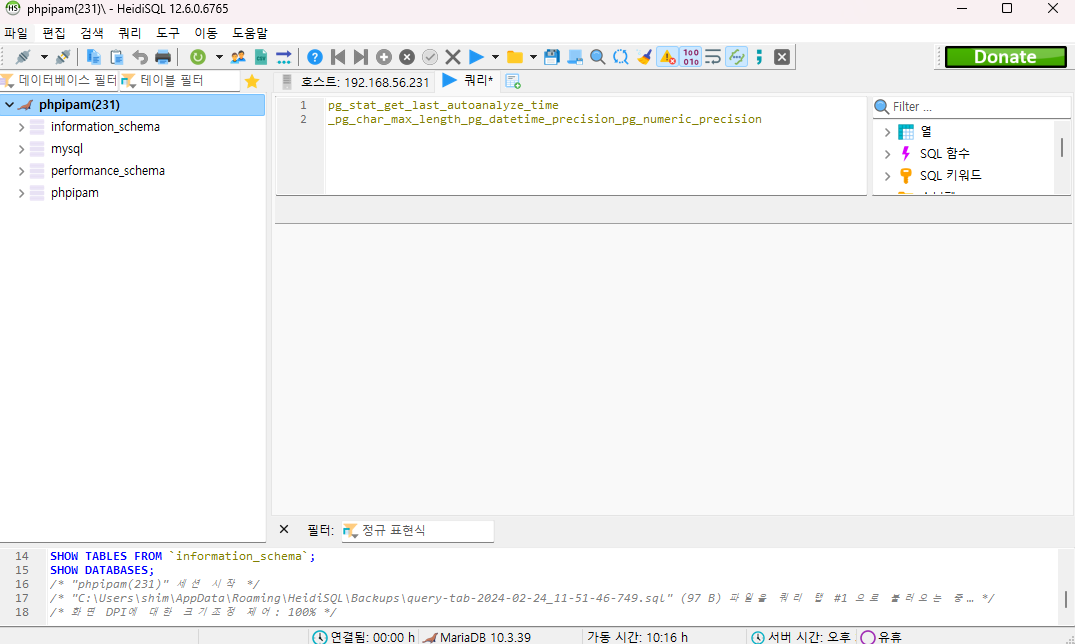This screenshot has height=644, width=1075.
Task: Click the export database arrows icon
Action: point(284,57)
